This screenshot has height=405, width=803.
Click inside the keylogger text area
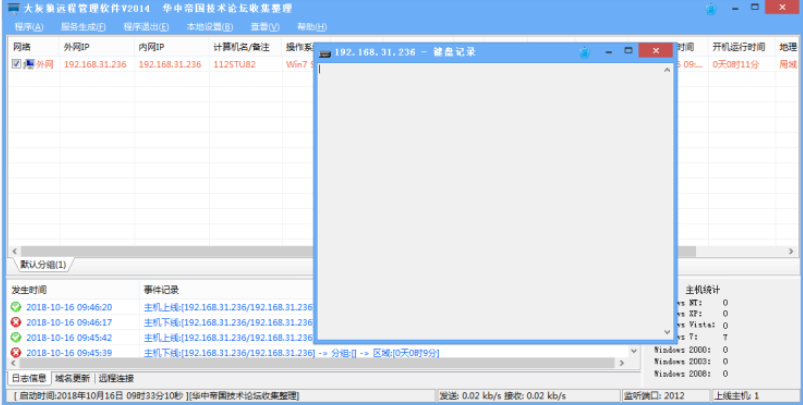tap(489, 201)
